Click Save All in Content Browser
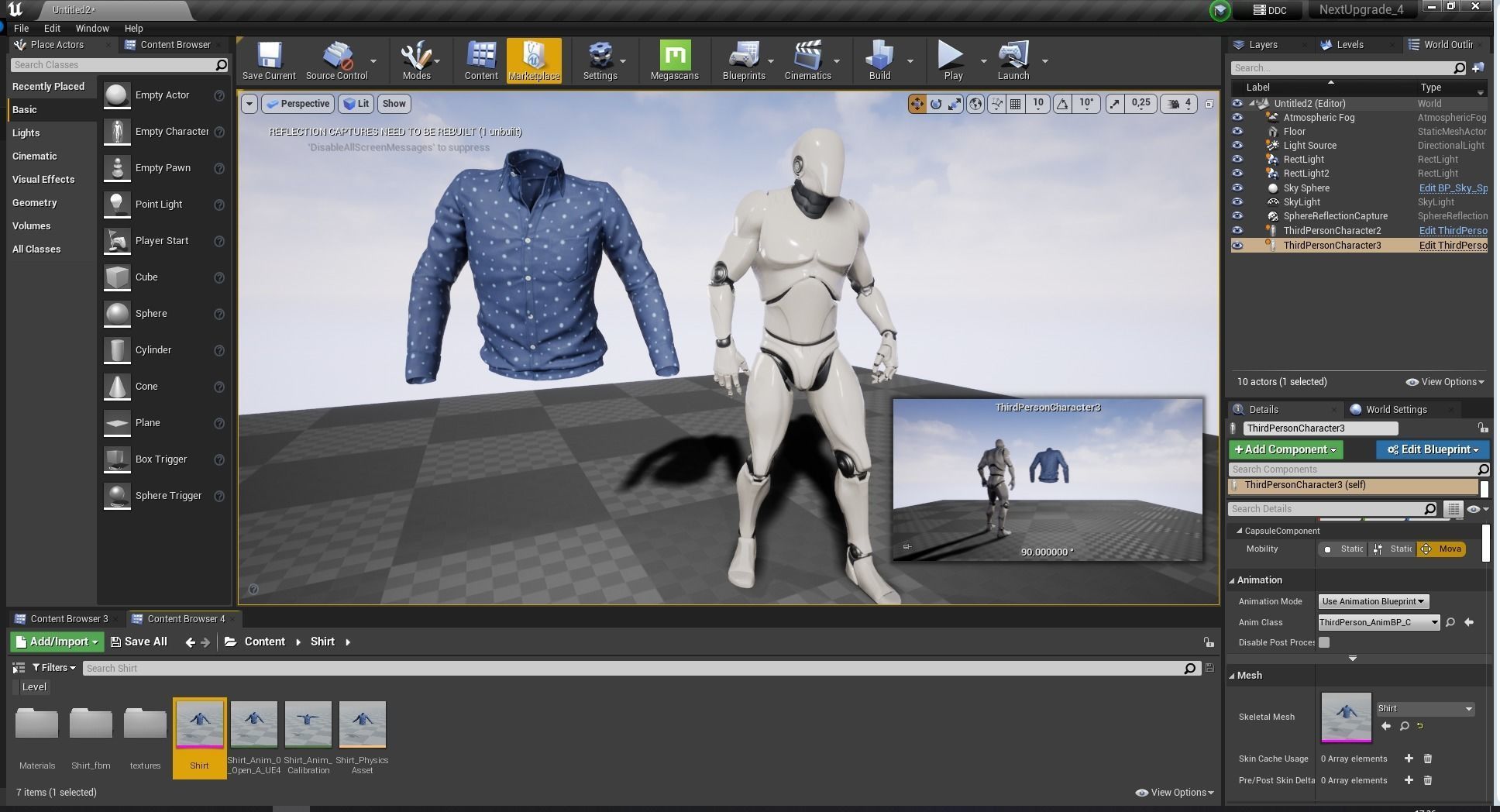This screenshot has width=1500, height=812. [x=139, y=642]
